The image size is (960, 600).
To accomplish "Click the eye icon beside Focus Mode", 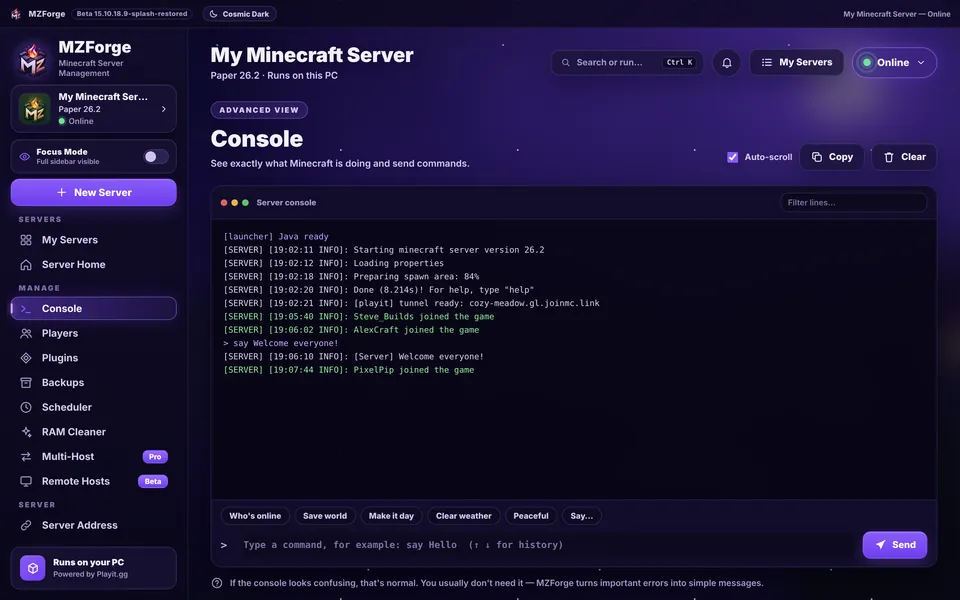I will [x=24, y=157].
